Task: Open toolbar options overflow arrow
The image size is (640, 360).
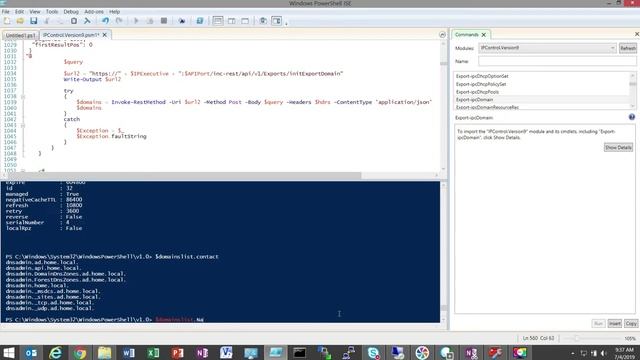Action: [x=286, y=23]
